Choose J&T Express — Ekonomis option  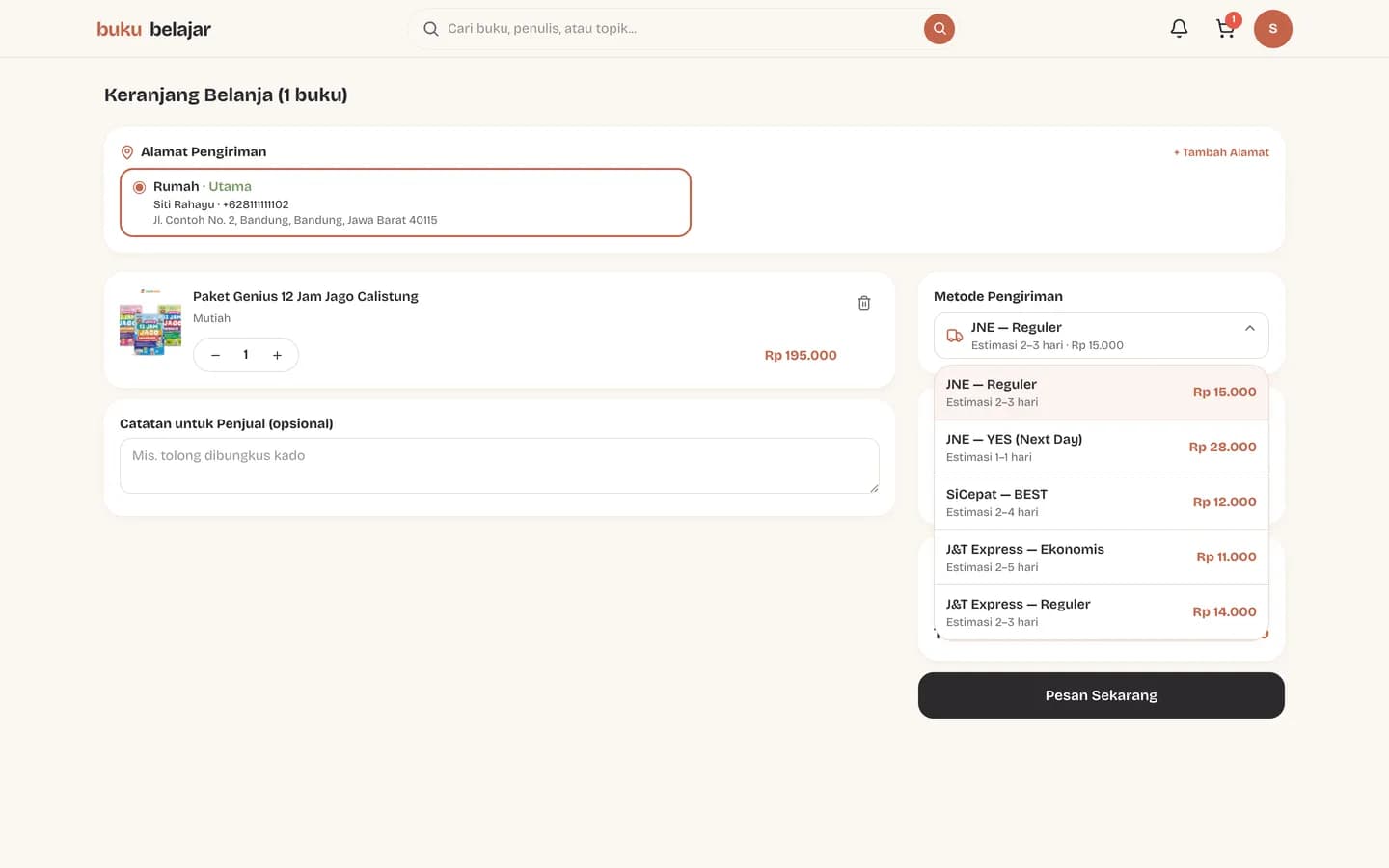click(1102, 557)
